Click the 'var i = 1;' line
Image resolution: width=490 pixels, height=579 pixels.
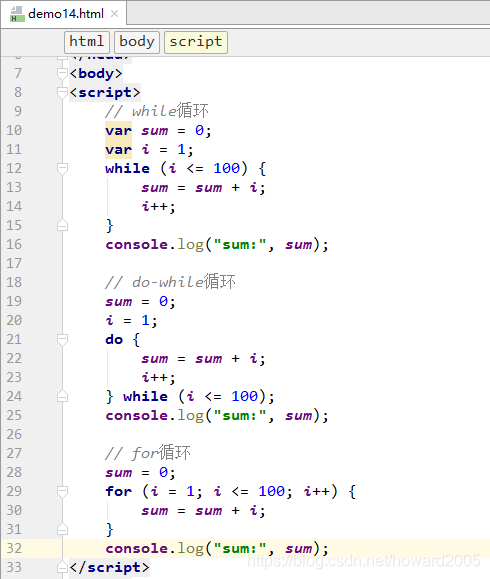(149, 150)
